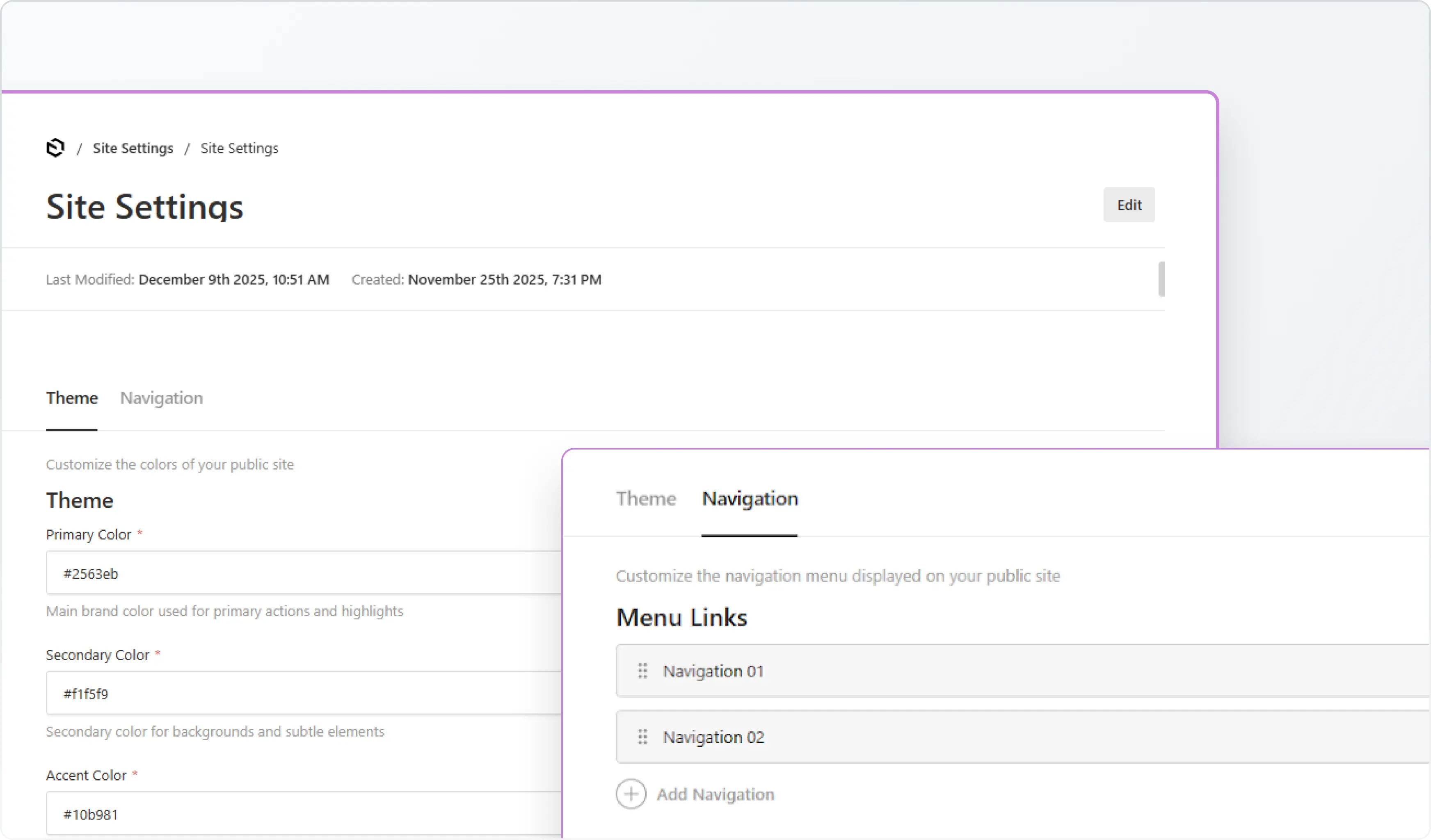1431x840 pixels.
Task: Click the Edit button
Action: (1129, 205)
